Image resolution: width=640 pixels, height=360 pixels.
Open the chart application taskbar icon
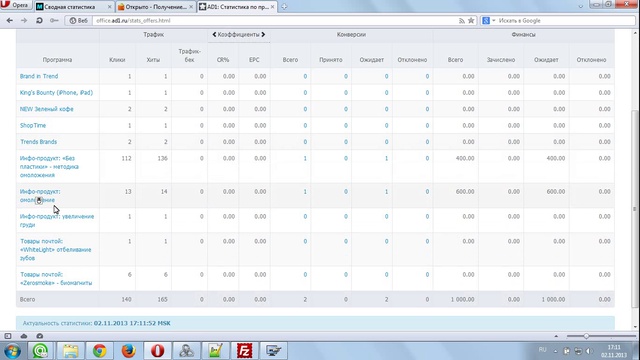(216, 351)
